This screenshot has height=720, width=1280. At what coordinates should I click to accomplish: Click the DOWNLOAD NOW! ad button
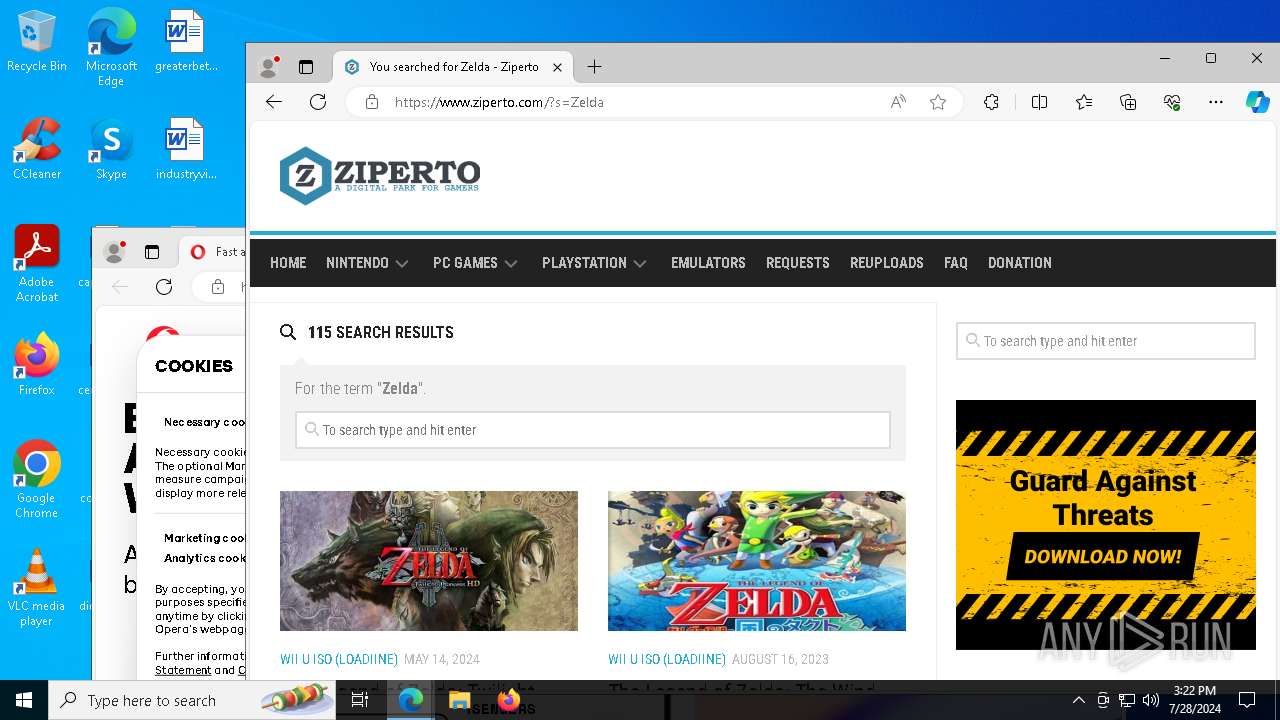(x=1103, y=557)
